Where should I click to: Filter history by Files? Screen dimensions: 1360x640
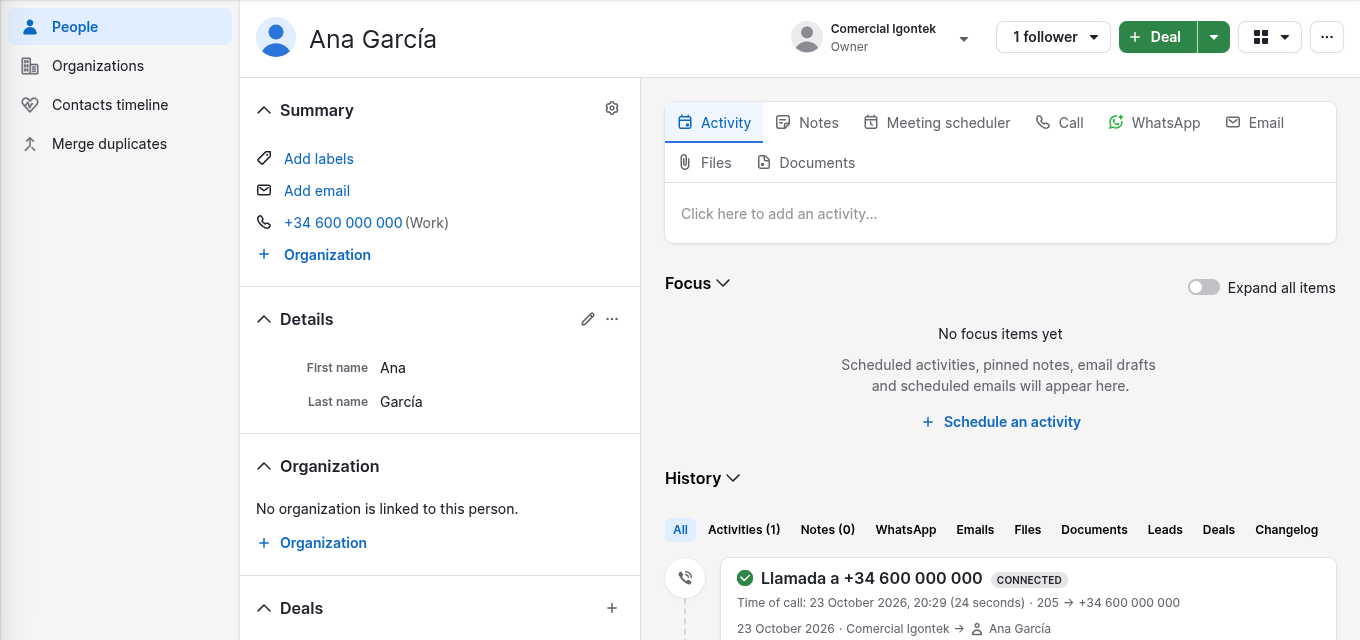pyautogui.click(x=1027, y=530)
